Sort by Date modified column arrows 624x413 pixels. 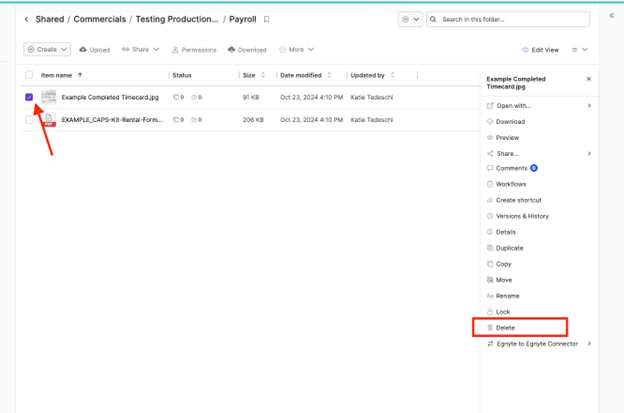tap(329, 75)
